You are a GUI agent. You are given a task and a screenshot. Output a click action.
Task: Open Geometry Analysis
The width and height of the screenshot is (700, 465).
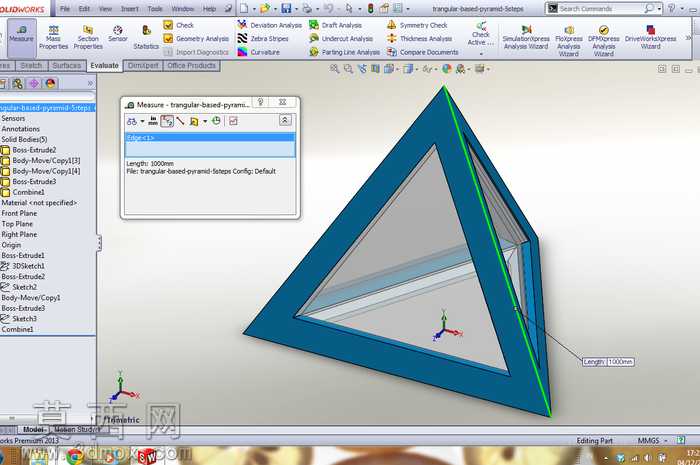point(196,39)
